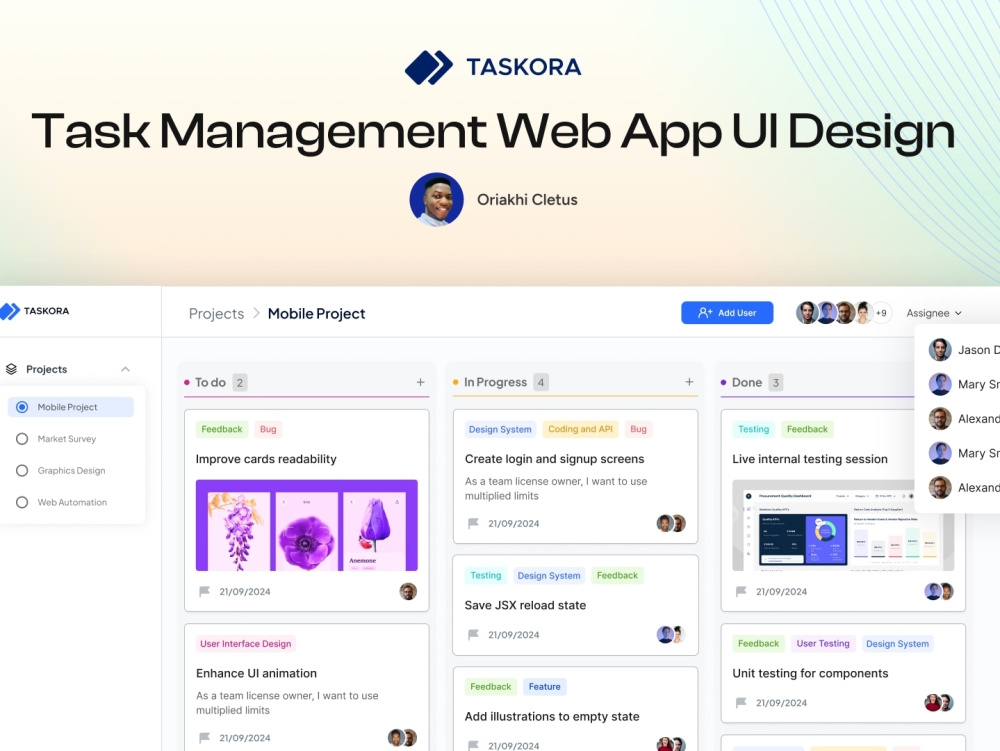Click the Taskora logo in the sidebar

pyautogui.click(x=34, y=311)
